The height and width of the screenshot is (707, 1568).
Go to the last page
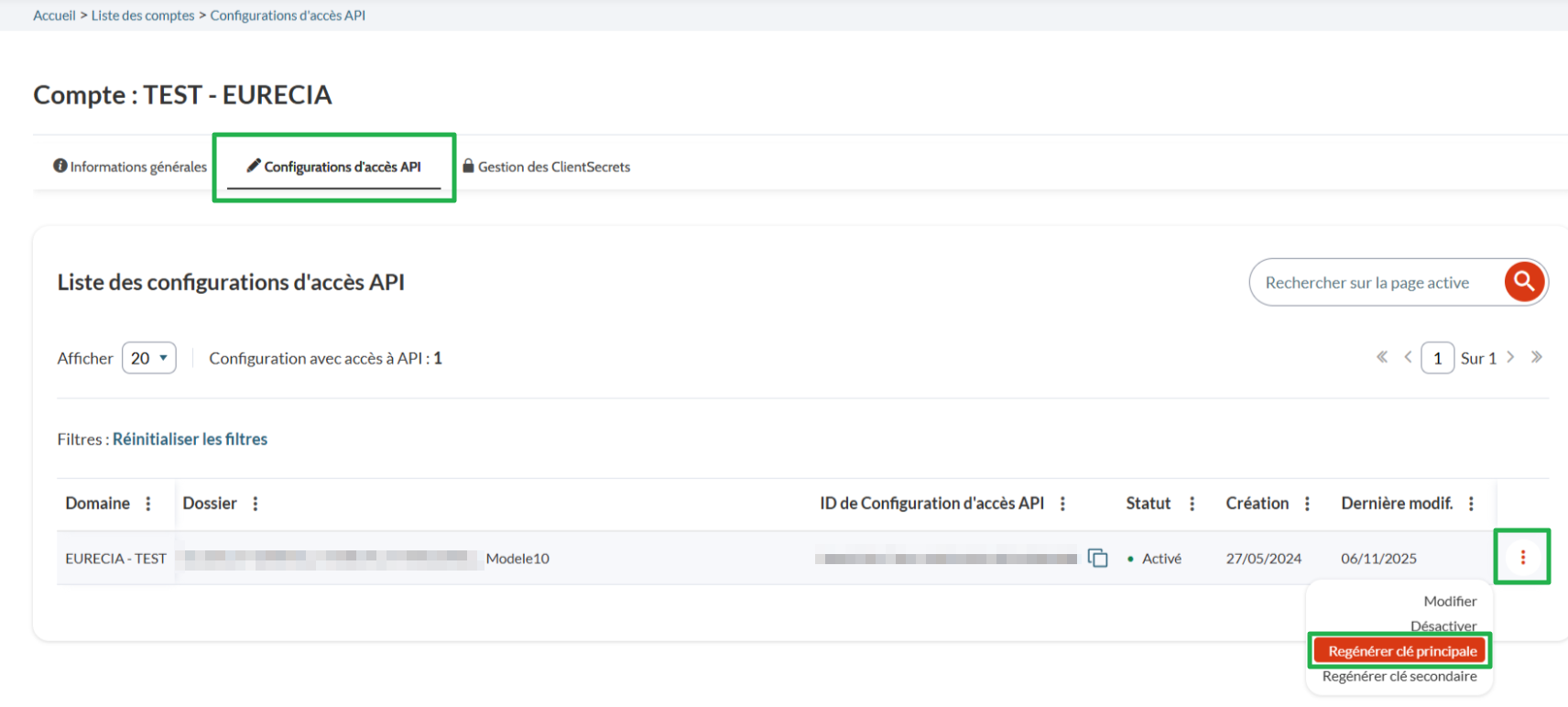[x=1537, y=357]
